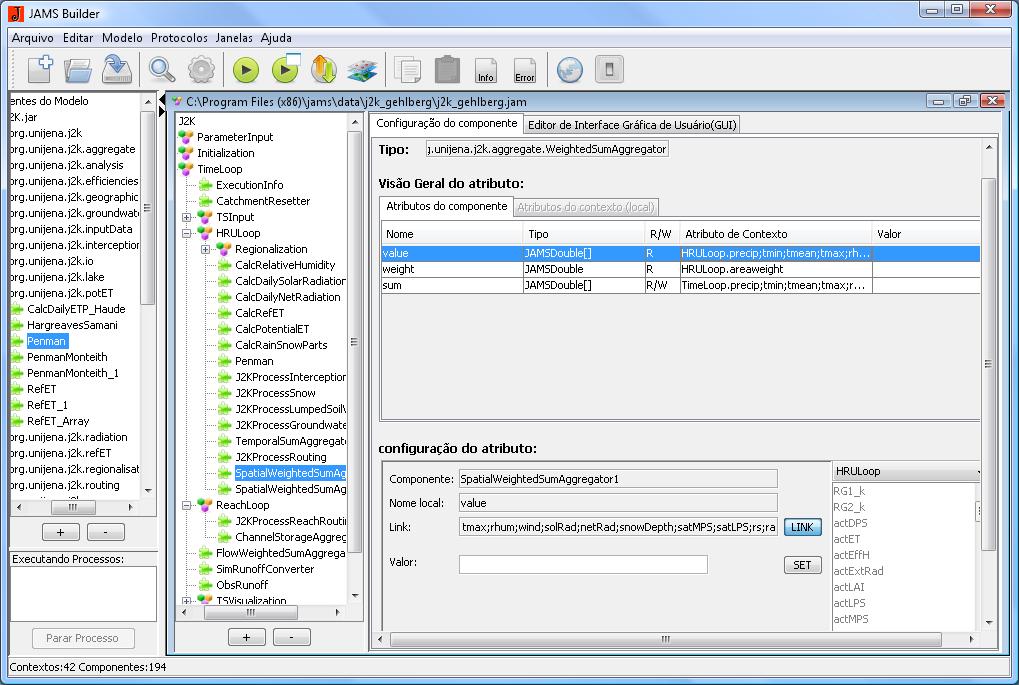Click the New model file icon

point(40,70)
